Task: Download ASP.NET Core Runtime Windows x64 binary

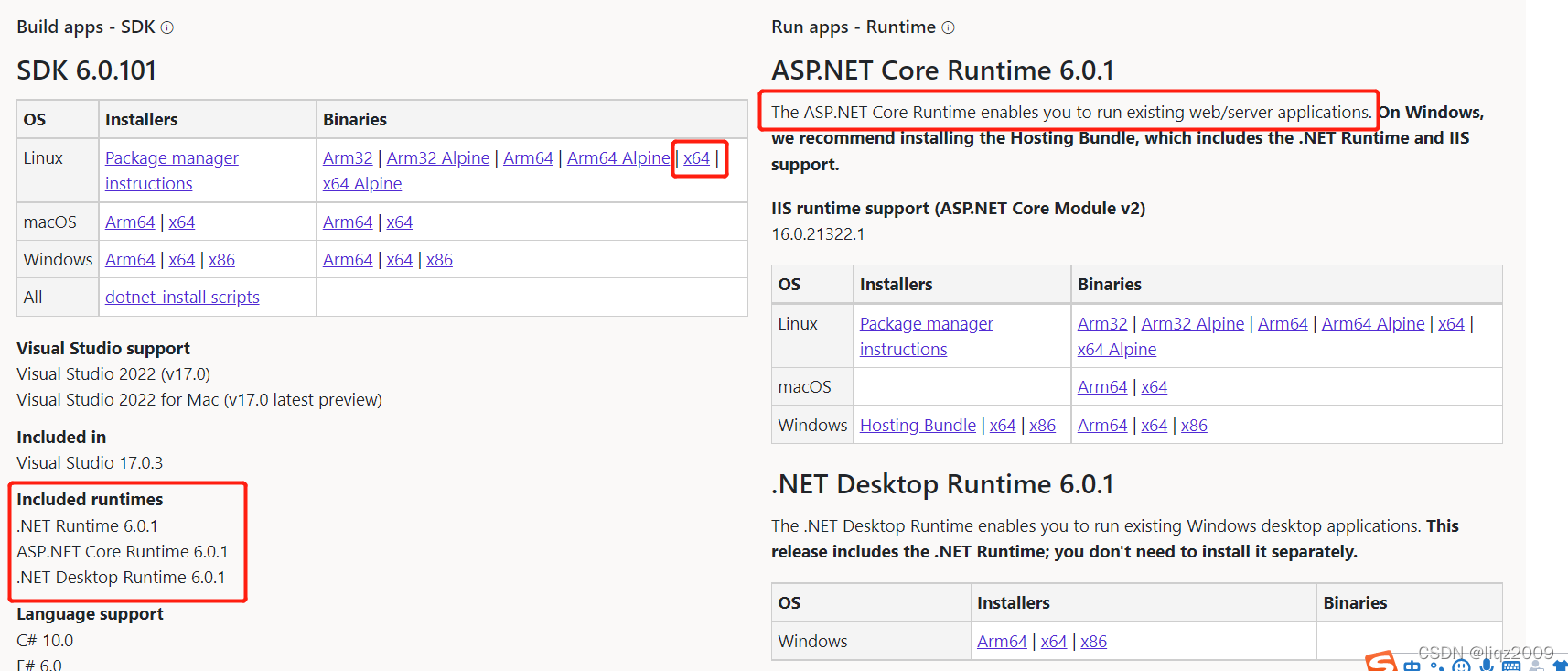Action: tap(1154, 425)
